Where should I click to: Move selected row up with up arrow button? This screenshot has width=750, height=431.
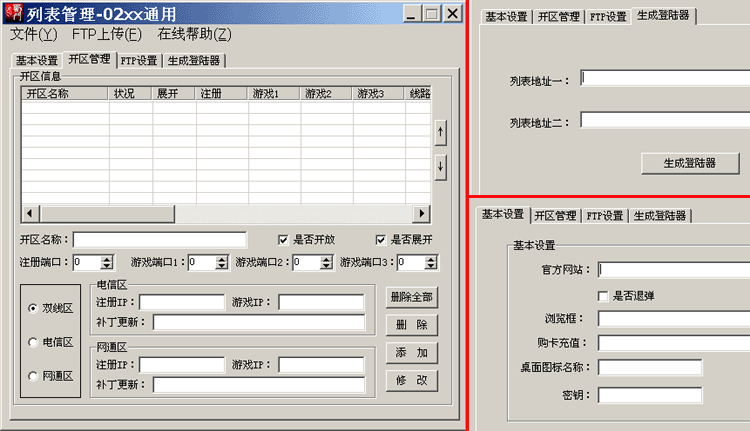tap(440, 133)
